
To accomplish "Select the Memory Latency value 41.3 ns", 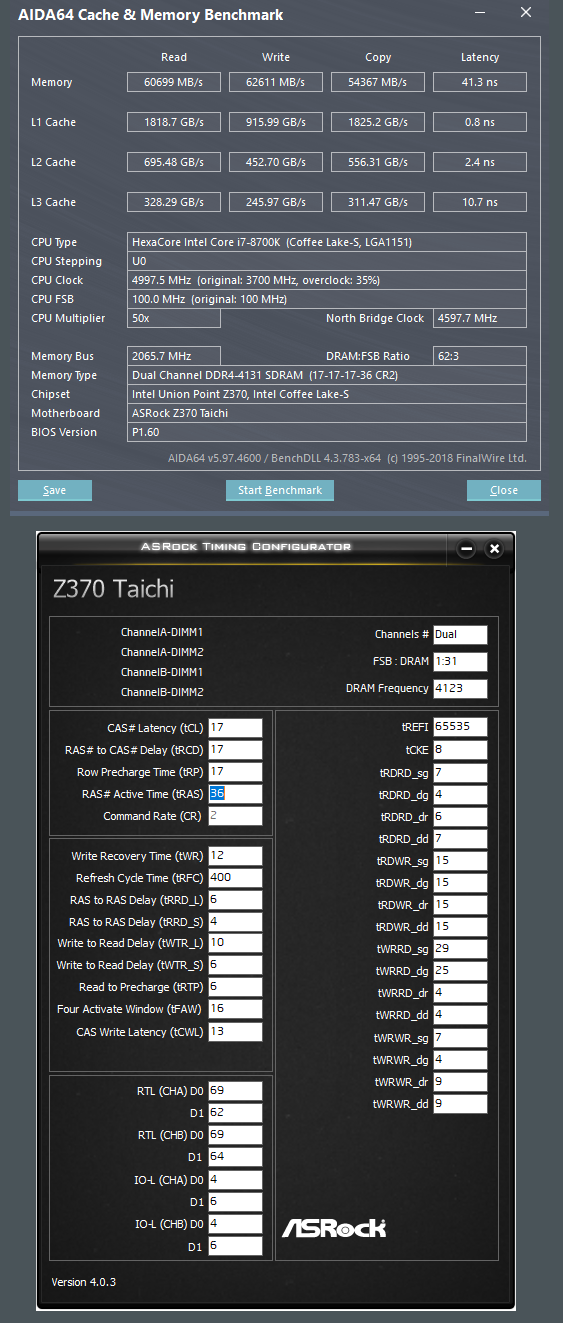I will click(x=480, y=82).
